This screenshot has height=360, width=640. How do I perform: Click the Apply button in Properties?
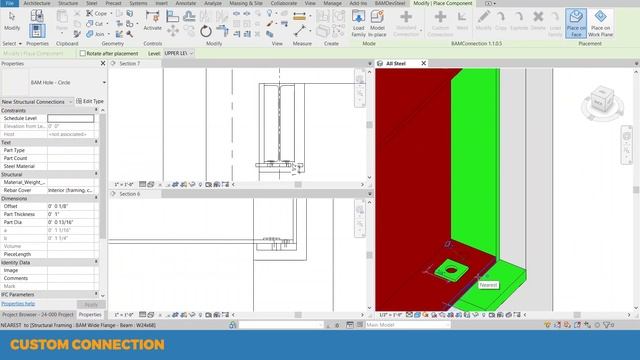point(91,304)
